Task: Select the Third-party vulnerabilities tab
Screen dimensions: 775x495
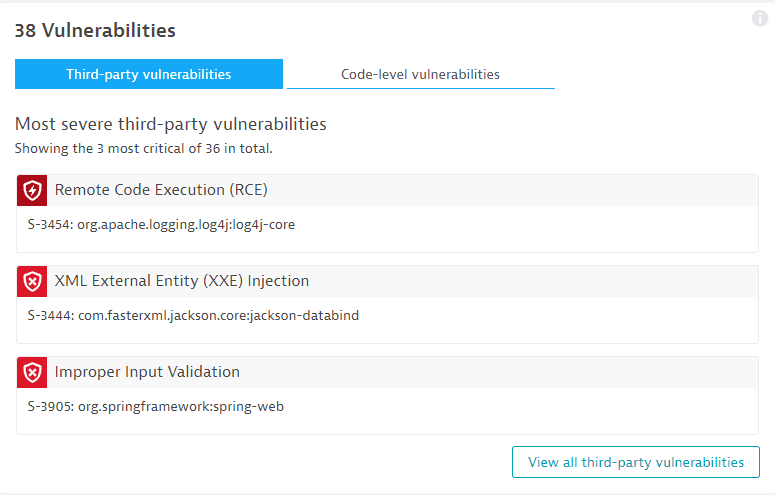Action: (x=149, y=74)
